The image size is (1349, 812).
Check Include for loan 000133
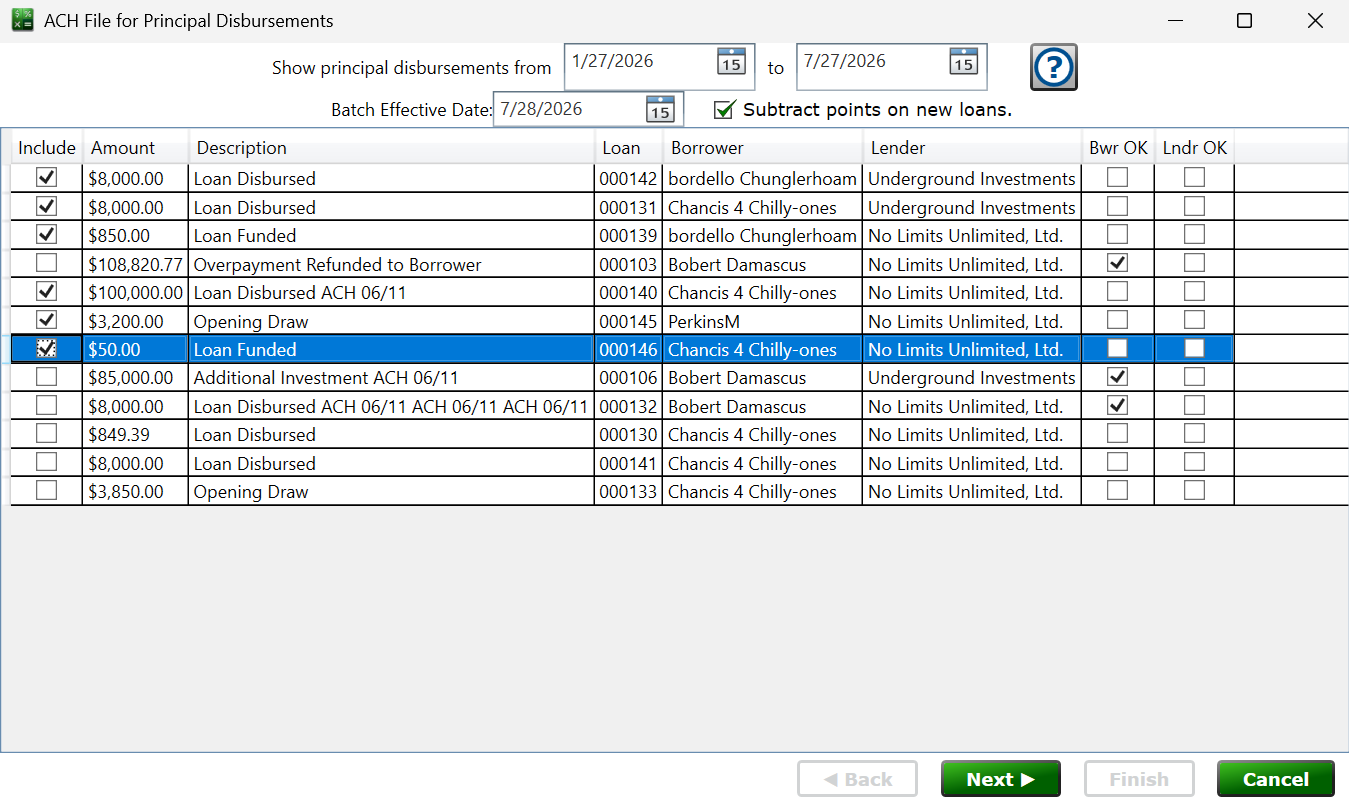(x=46, y=491)
